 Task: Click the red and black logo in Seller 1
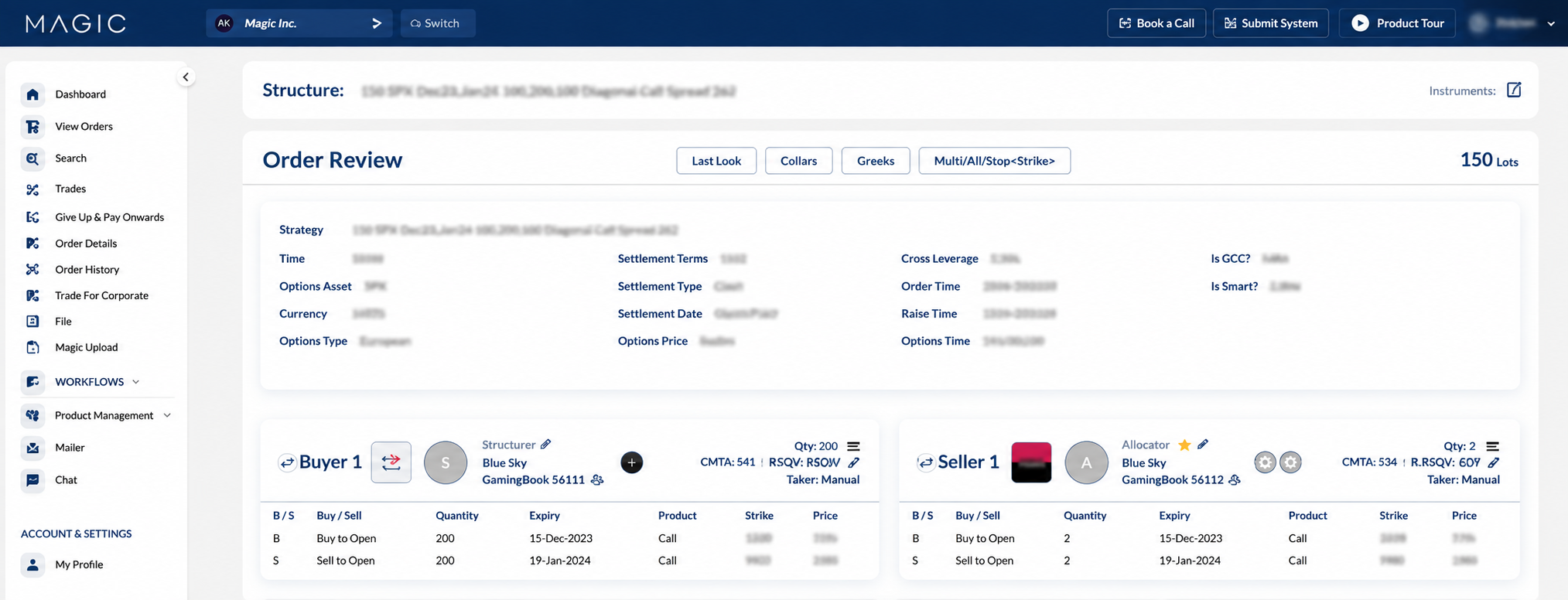coord(1031,462)
